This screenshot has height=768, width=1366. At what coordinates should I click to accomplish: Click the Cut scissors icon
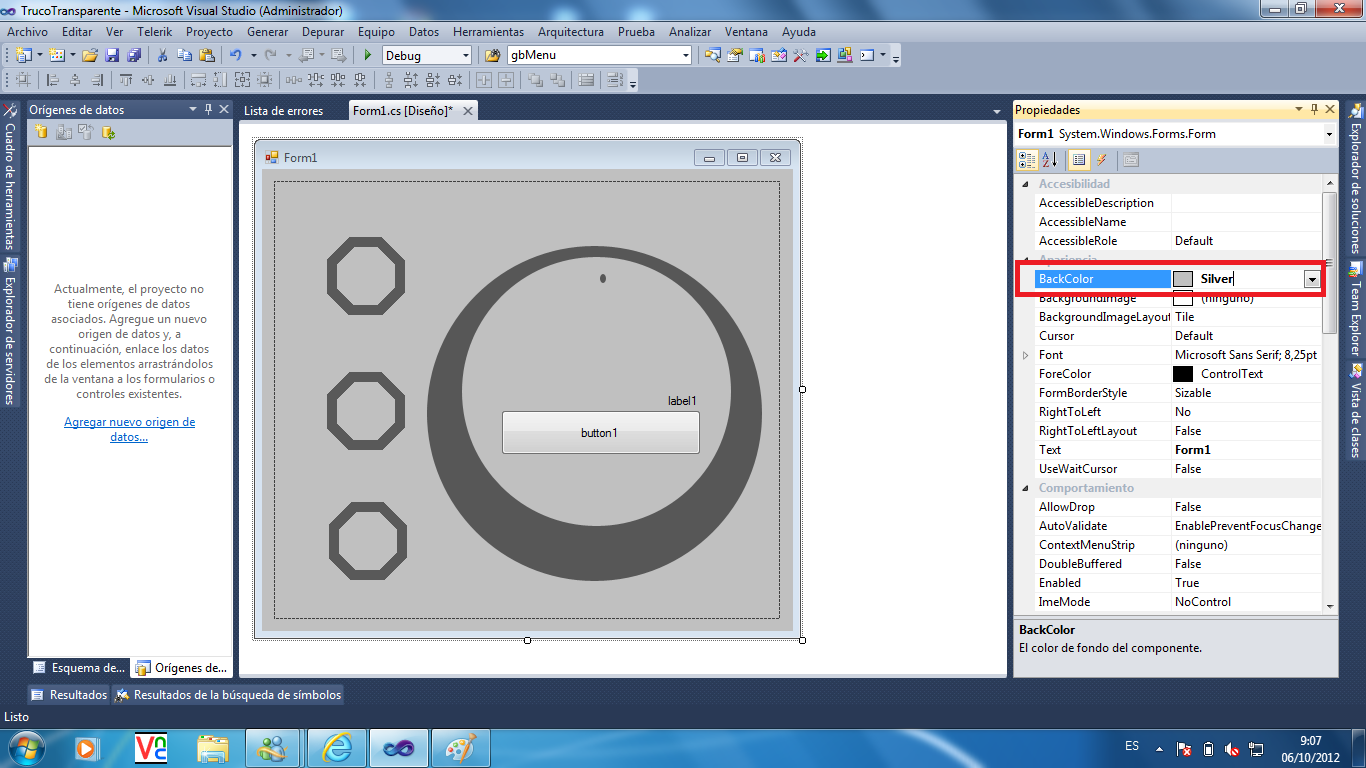(x=162, y=56)
